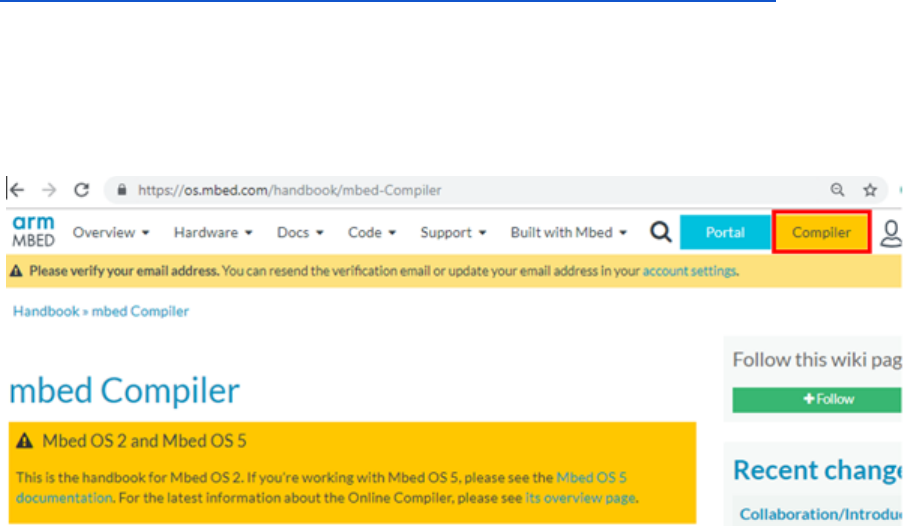Open the Built with Mbed menu
Screen dimensions: 910x526
(569, 232)
